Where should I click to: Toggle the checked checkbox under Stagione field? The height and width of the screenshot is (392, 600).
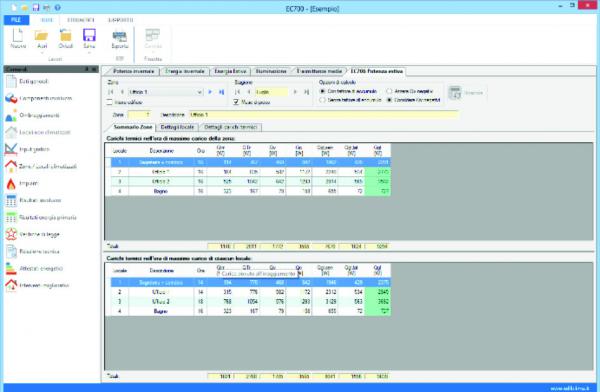tap(236, 102)
